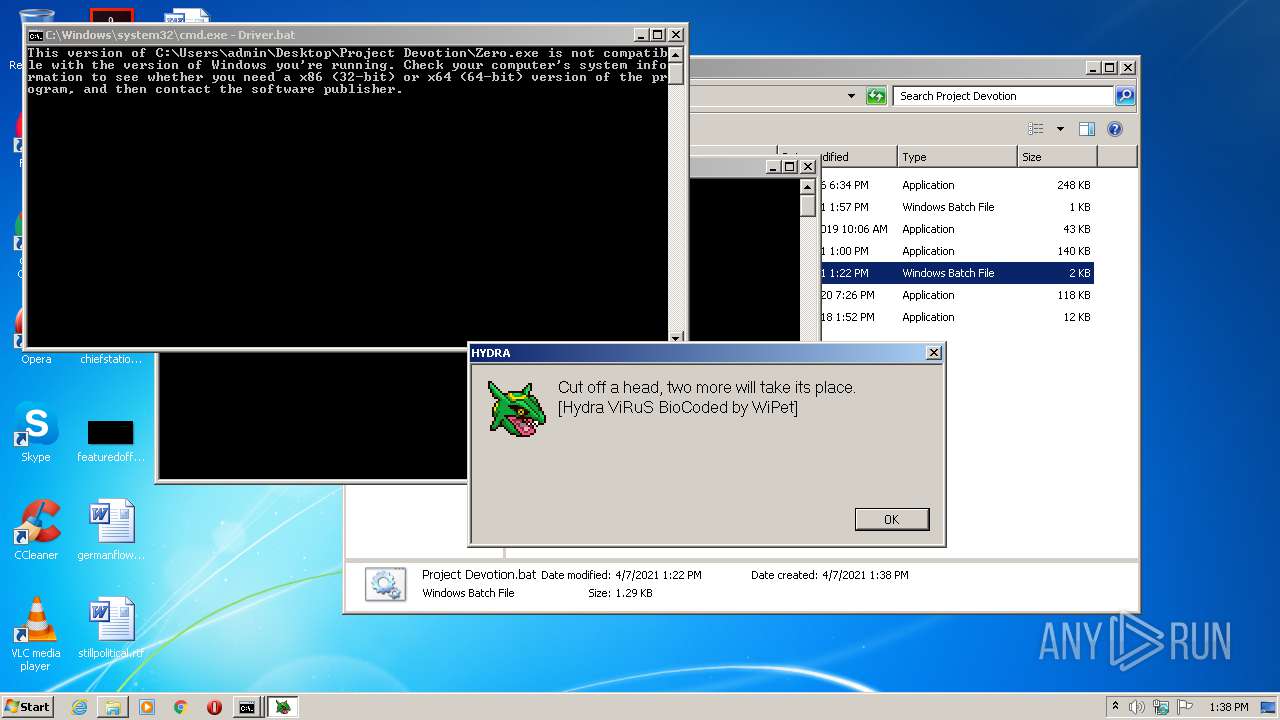Viewport: 1280px width, 720px height.
Task: Open the Opera desktop shortcut
Action: click(x=36, y=340)
